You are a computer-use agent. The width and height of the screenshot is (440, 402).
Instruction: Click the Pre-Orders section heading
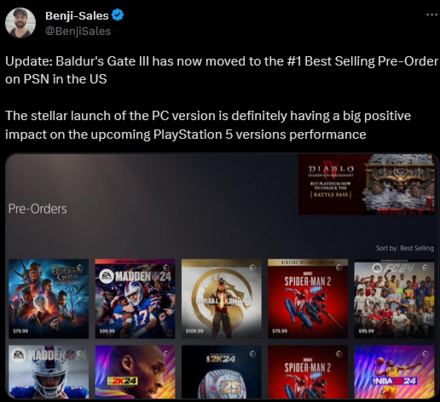(38, 209)
